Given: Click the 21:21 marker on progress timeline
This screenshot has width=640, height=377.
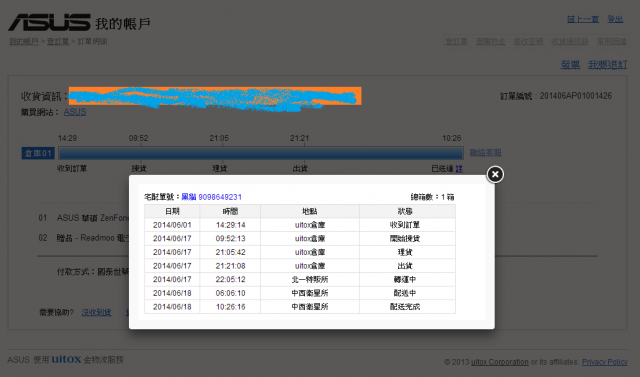Looking at the screenshot, I should pyautogui.click(x=300, y=138).
